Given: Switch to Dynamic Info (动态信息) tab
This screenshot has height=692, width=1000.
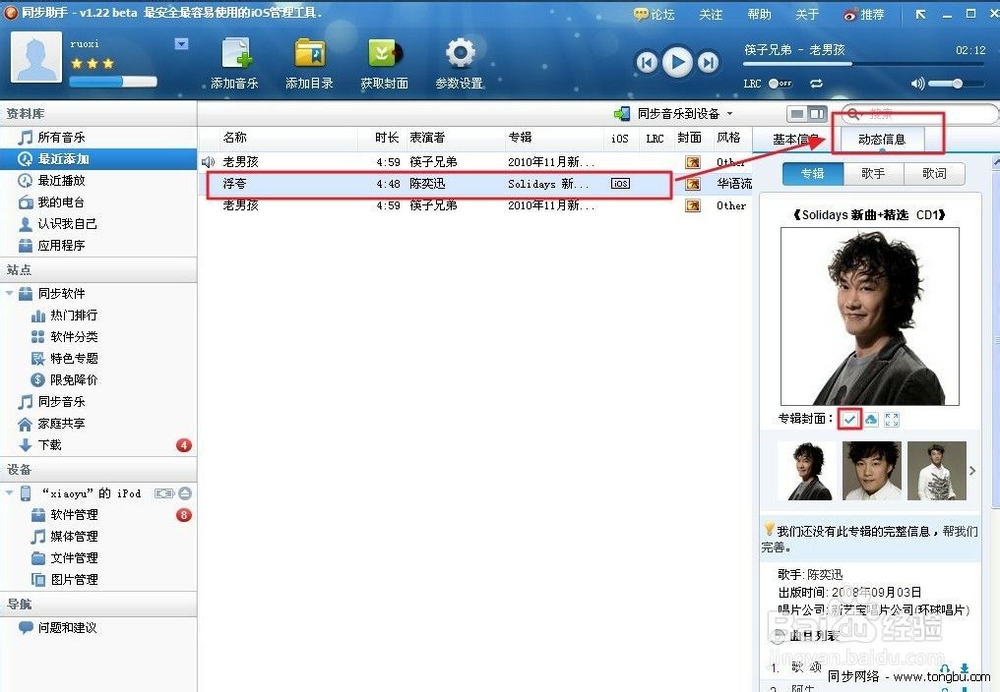Looking at the screenshot, I should point(882,139).
